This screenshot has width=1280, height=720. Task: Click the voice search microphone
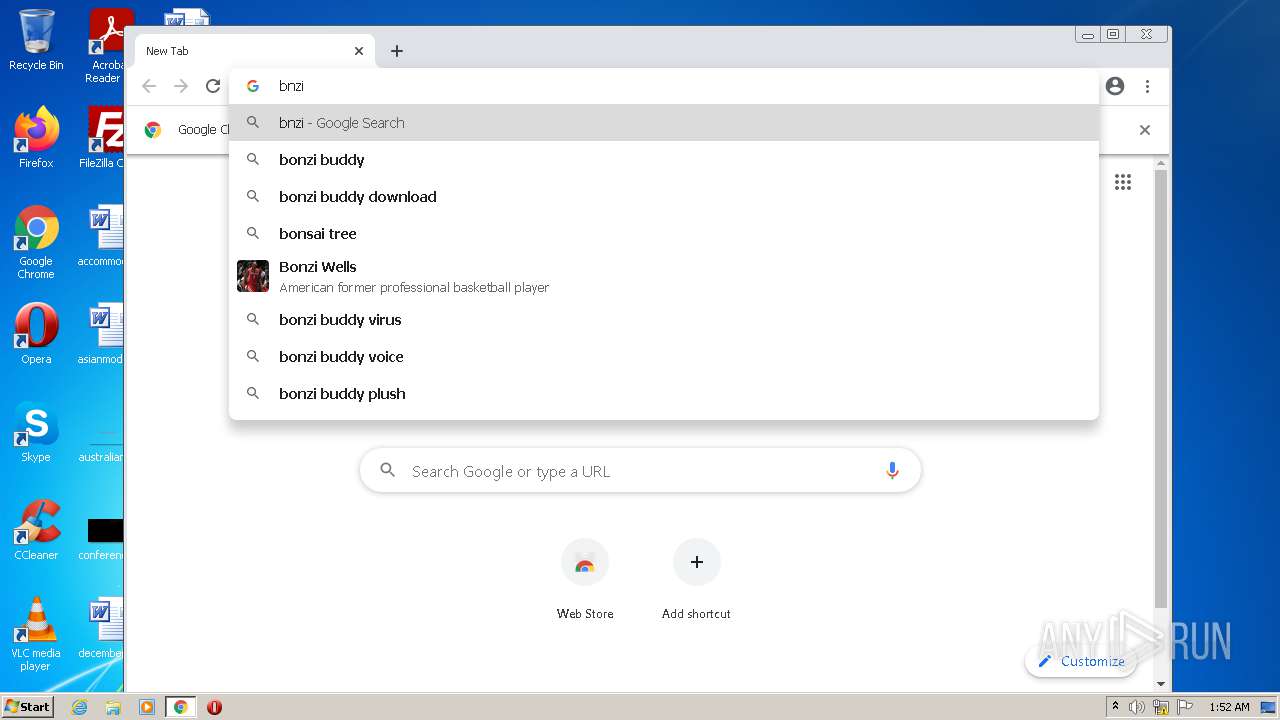click(892, 471)
